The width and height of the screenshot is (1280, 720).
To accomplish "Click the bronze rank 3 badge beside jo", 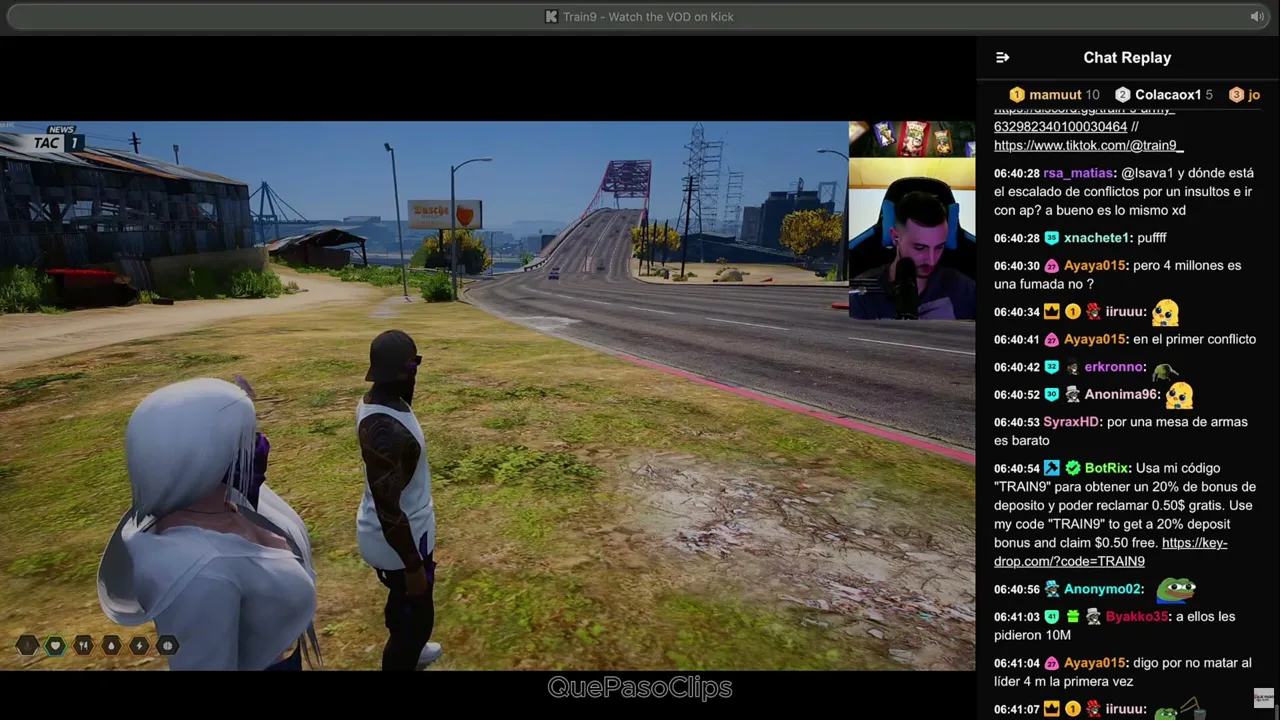I will tap(1236, 95).
